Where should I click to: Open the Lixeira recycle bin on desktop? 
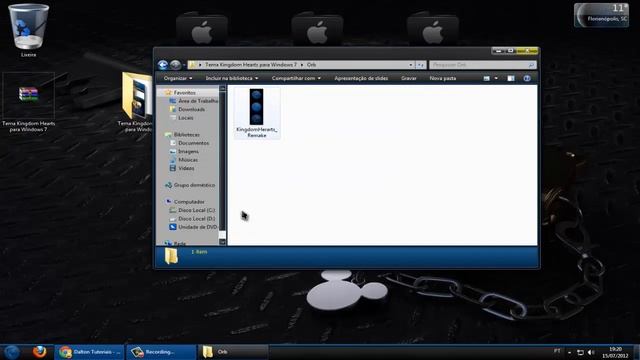click(x=29, y=31)
